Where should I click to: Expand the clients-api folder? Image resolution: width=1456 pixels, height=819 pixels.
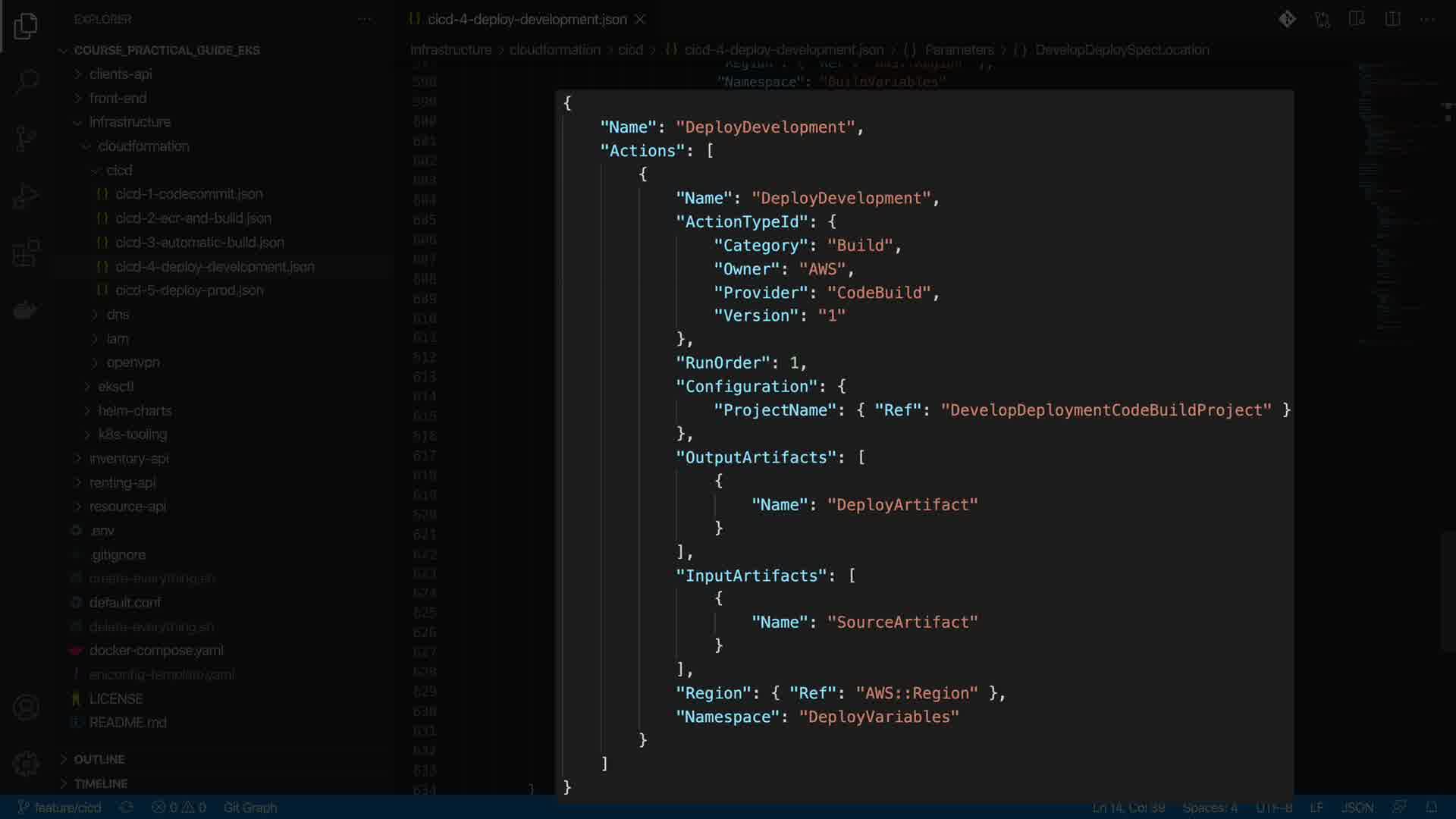coord(120,74)
